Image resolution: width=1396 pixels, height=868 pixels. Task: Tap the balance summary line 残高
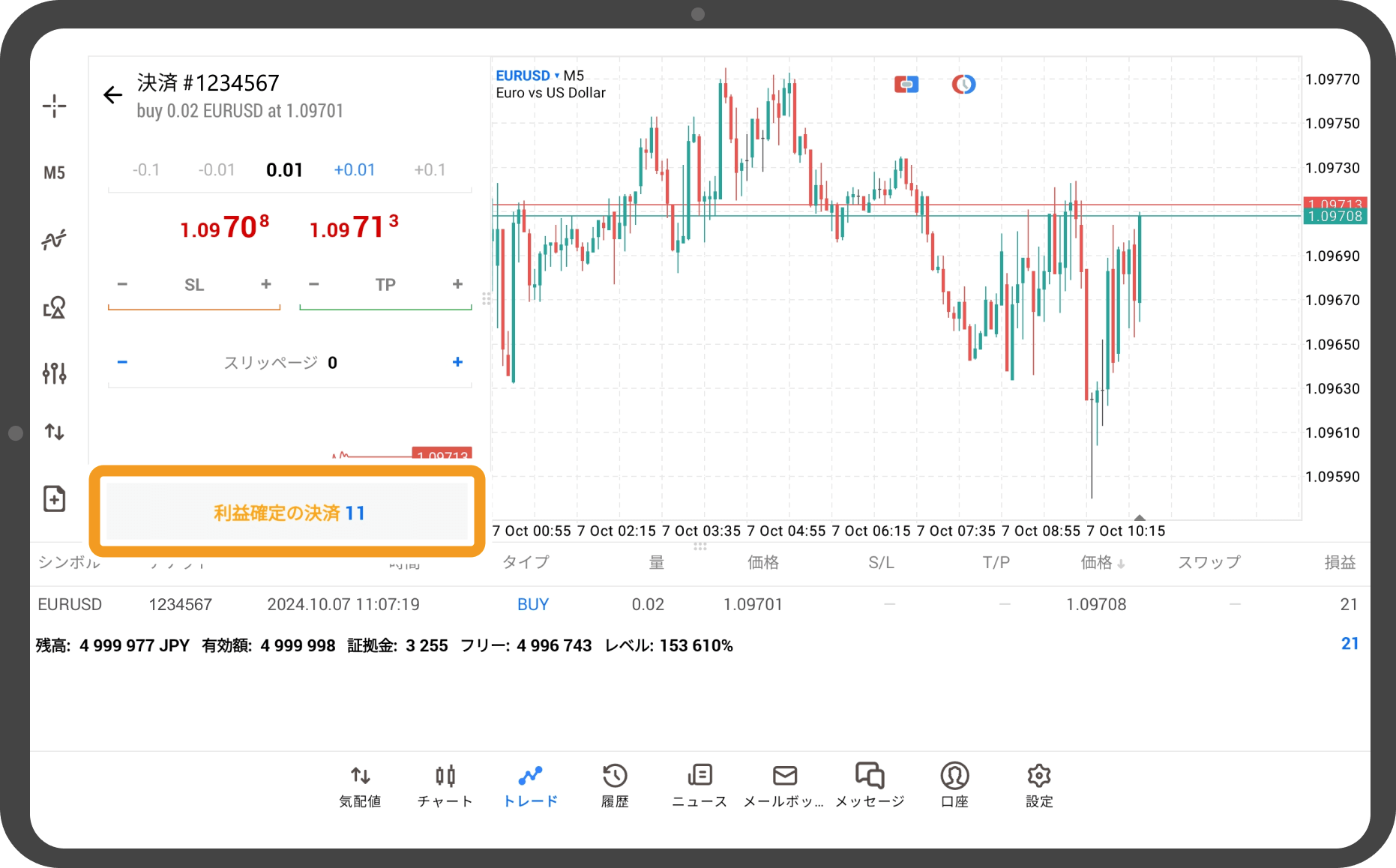click(x=384, y=645)
